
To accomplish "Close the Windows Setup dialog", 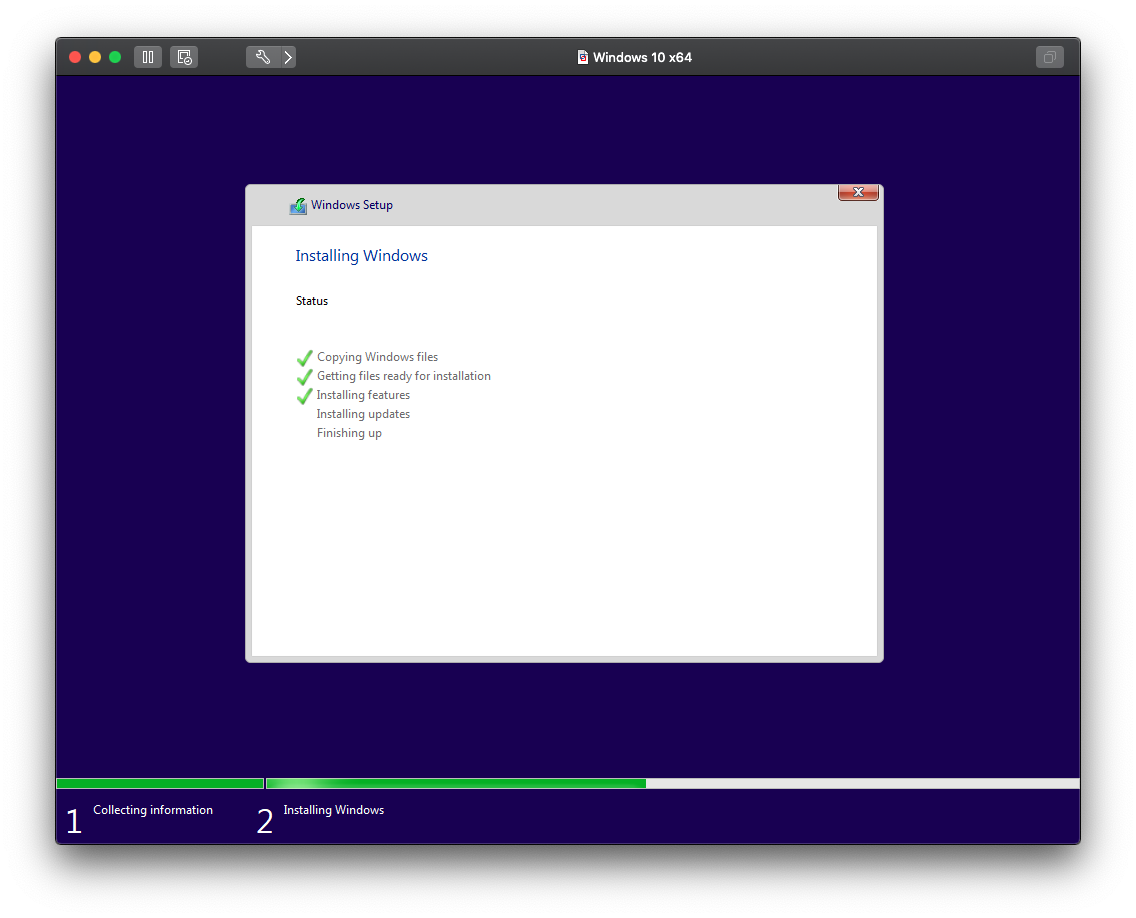I will tap(857, 192).
